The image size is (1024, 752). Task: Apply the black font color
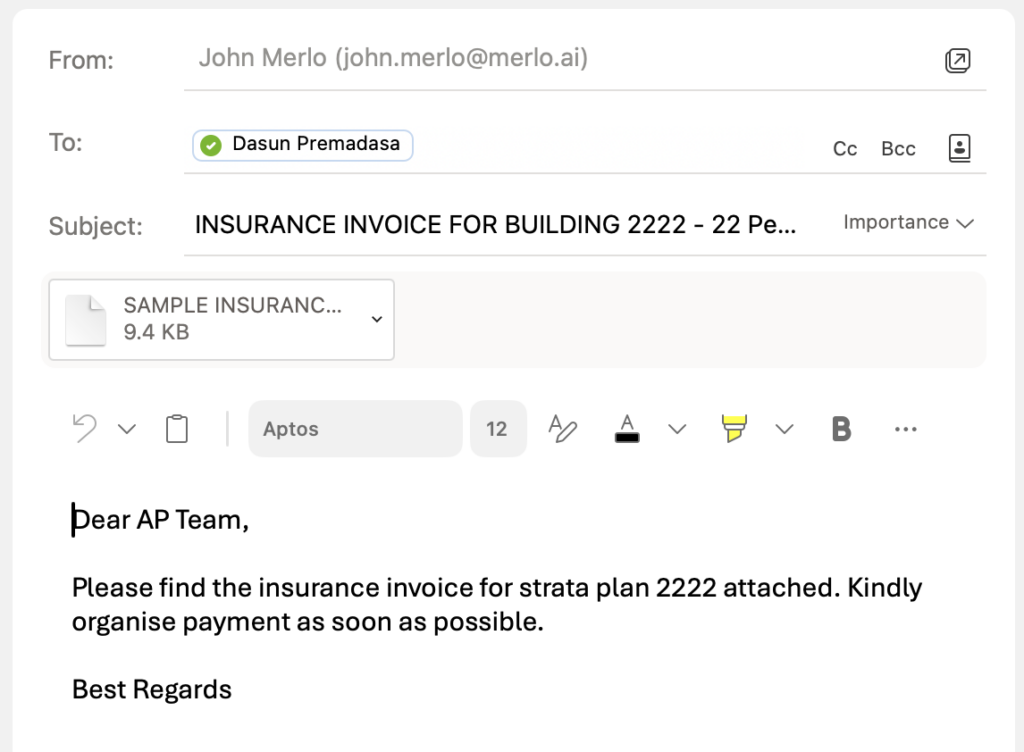pyautogui.click(x=627, y=429)
